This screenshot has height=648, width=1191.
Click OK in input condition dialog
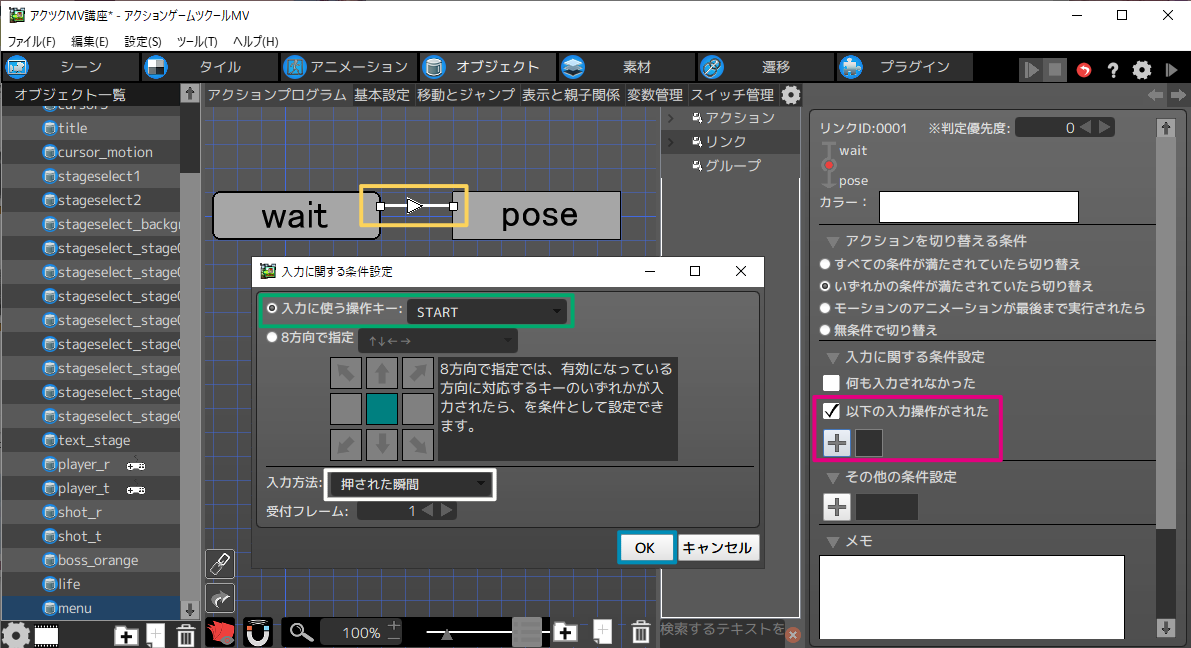645,548
